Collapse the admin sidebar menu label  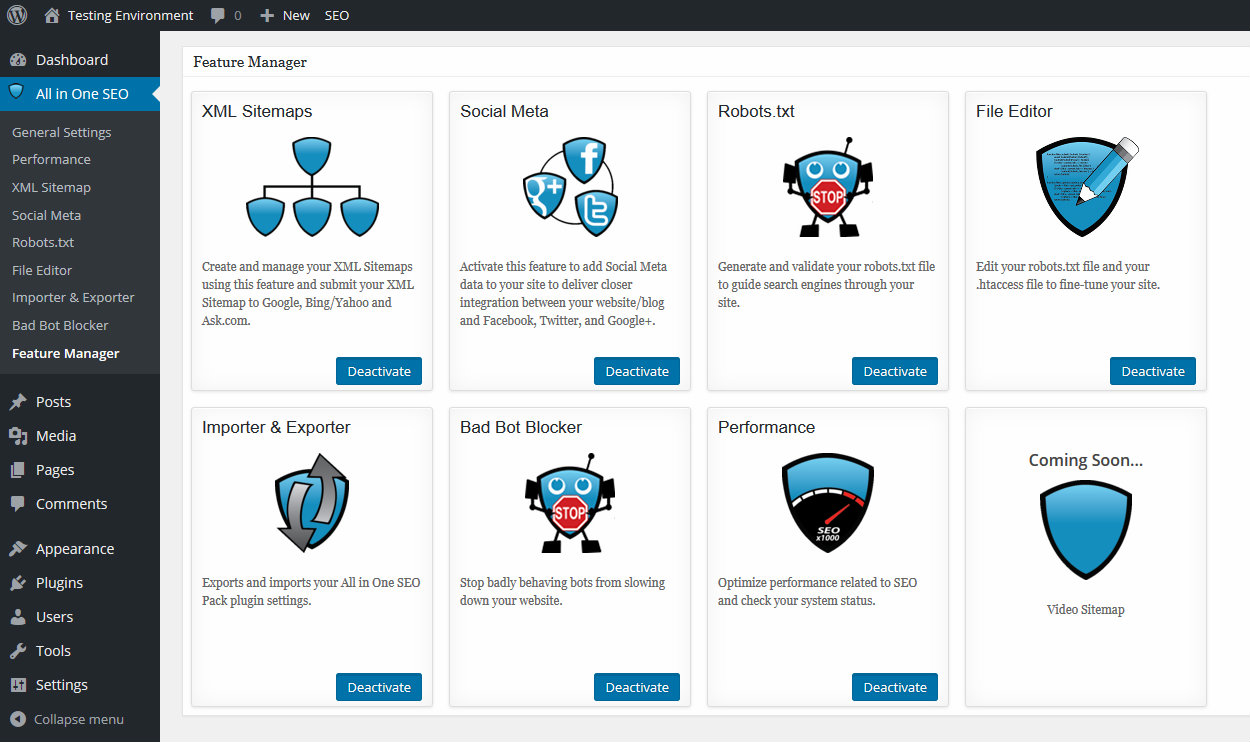[x=79, y=719]
